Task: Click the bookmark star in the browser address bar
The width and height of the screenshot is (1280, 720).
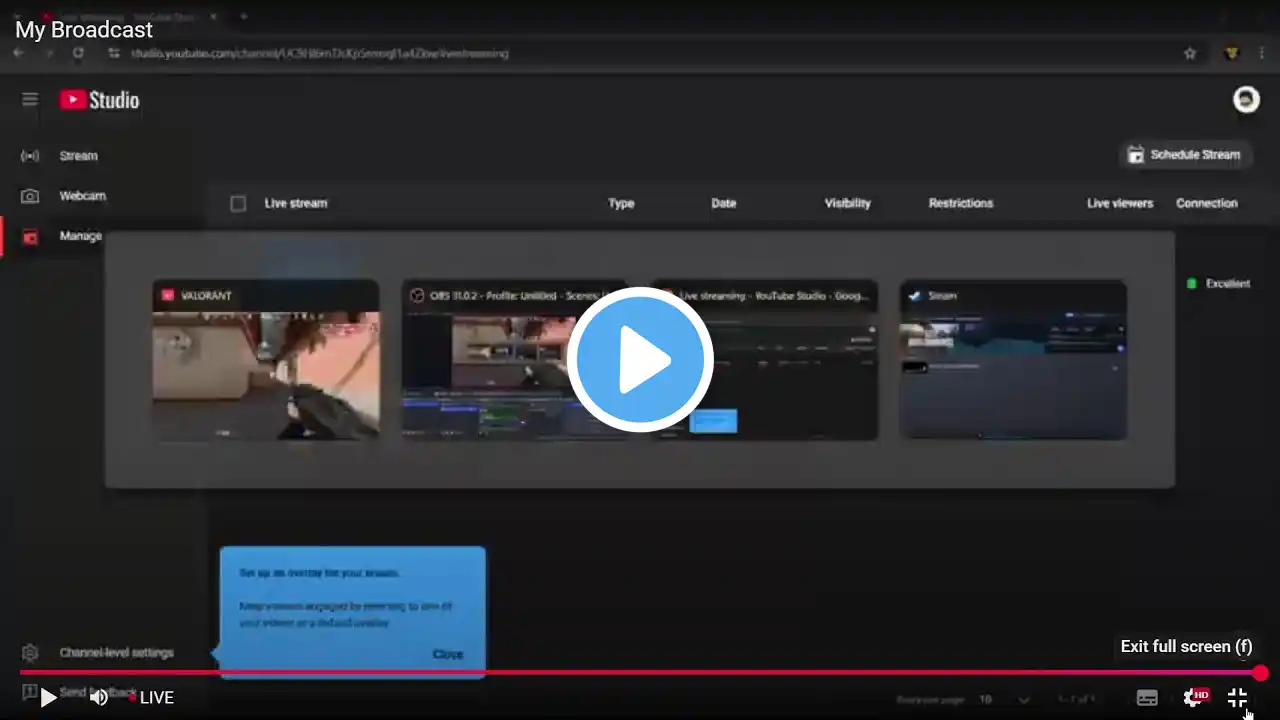Action: [1190, 53]
